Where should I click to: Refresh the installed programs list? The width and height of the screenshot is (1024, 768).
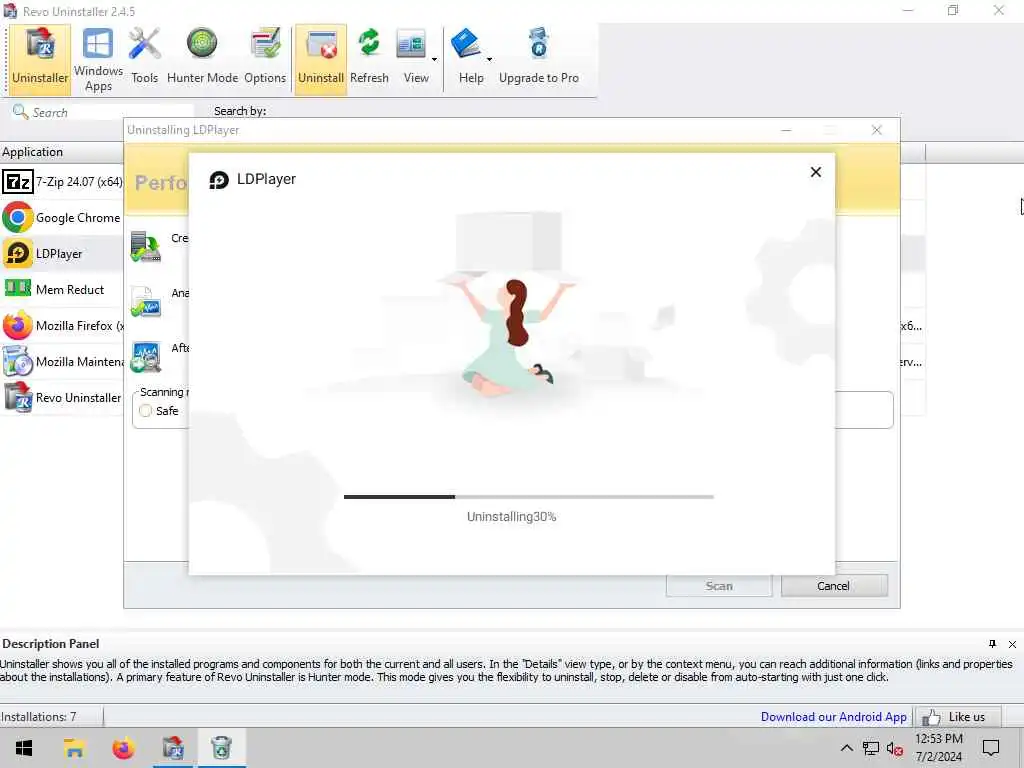[369, 59]
